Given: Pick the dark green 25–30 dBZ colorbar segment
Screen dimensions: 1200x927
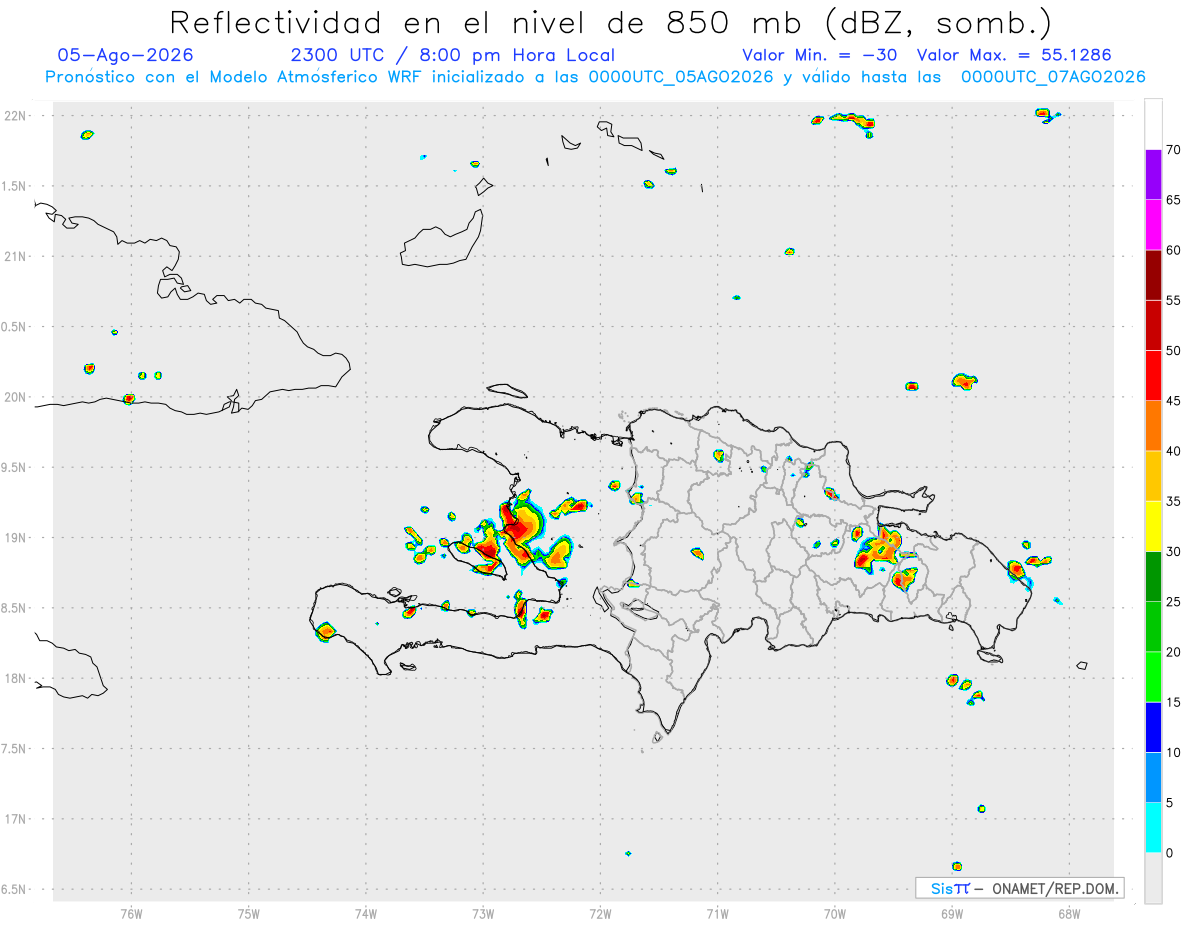Looking at the screenshot, I should [x=1153, y=577].
